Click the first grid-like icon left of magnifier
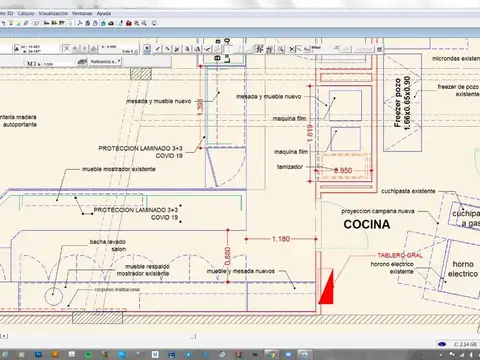480x360 pixels. [259, 49]
